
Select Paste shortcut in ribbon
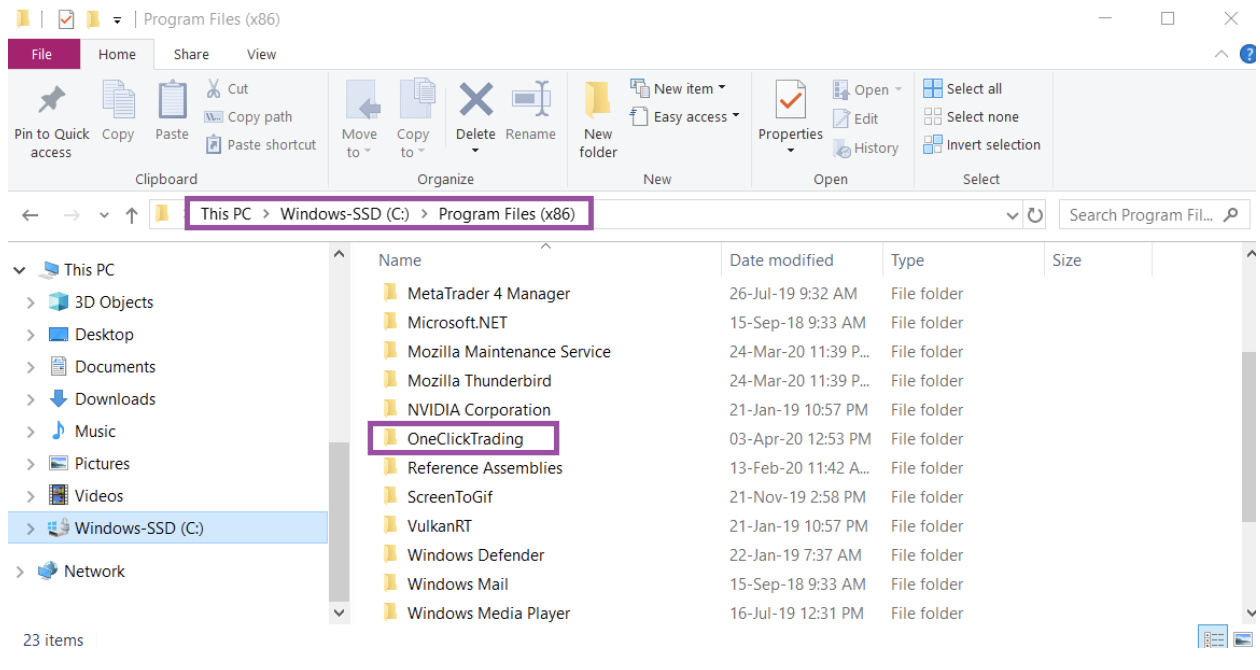tap(260, 144)
